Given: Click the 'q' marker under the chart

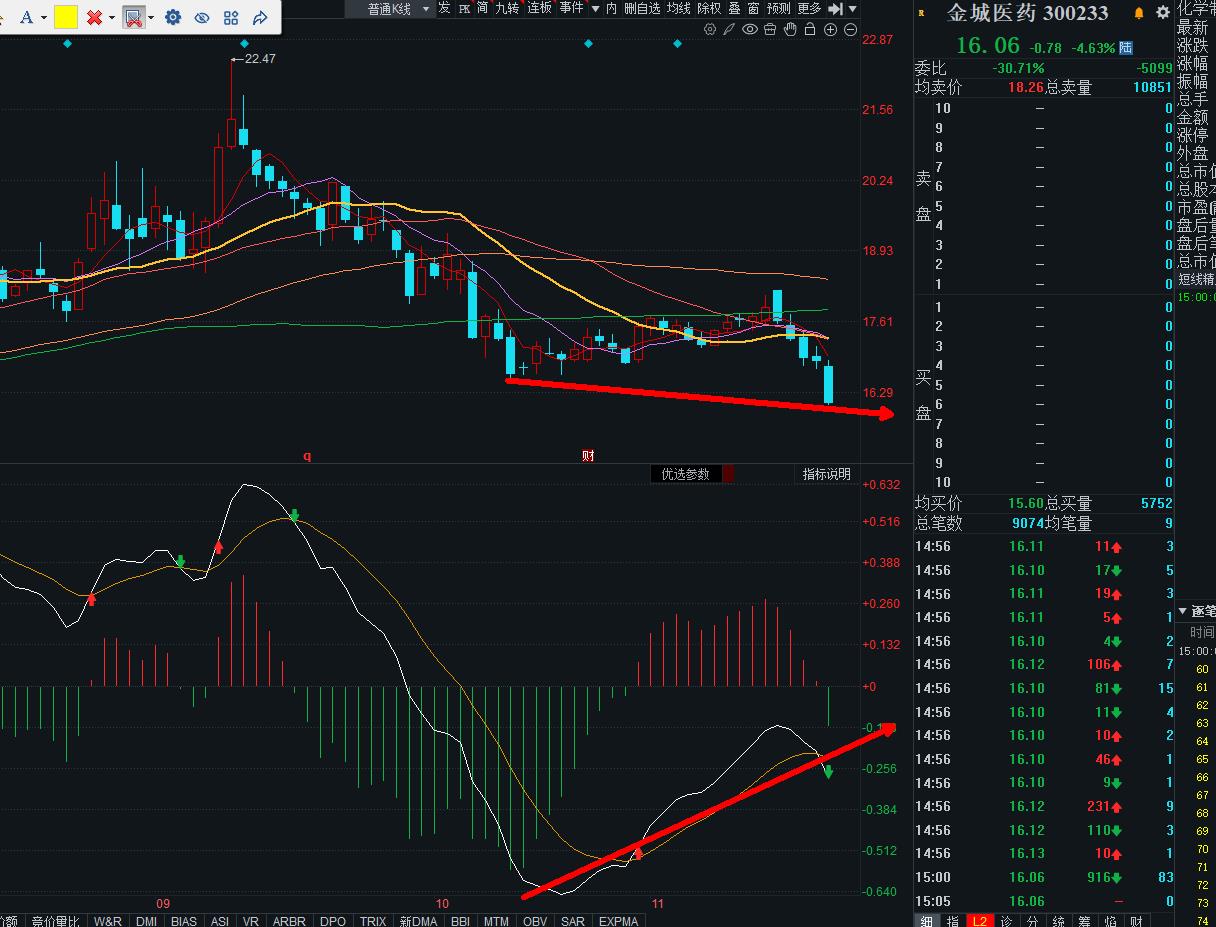Looking at the screenshot, I should click(307, 456).
